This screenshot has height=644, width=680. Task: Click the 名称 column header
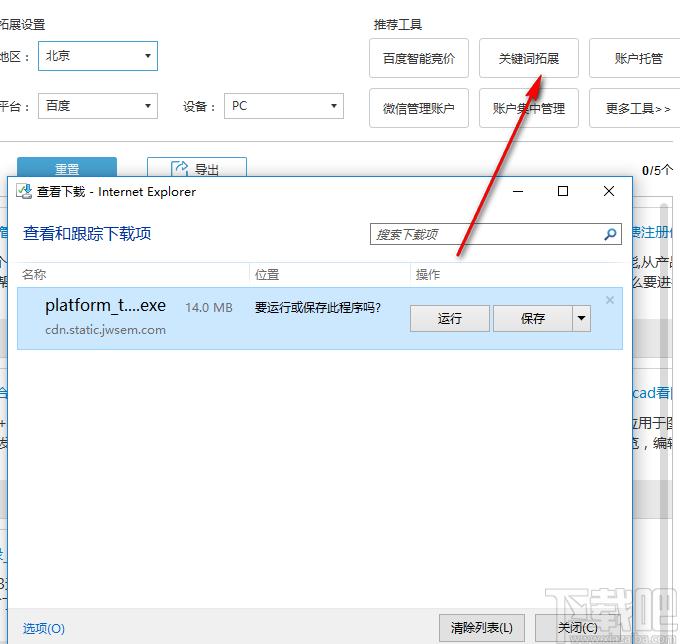coord(34,274)
